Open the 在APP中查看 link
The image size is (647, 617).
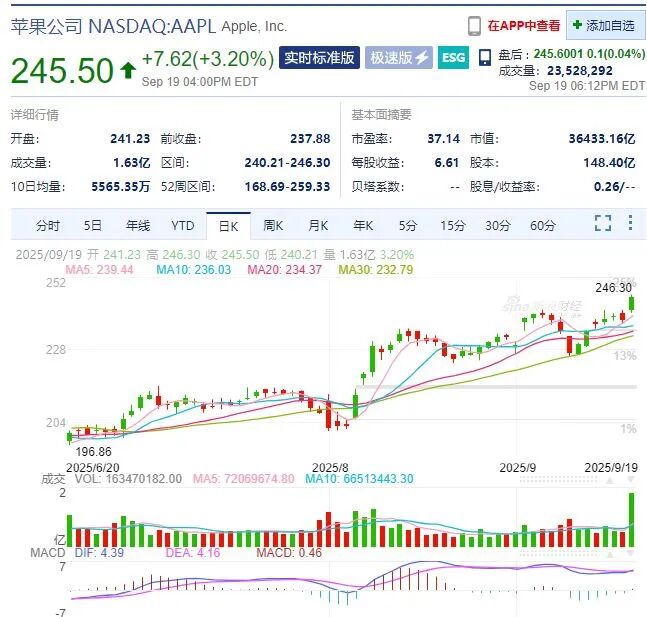(524, 26)
